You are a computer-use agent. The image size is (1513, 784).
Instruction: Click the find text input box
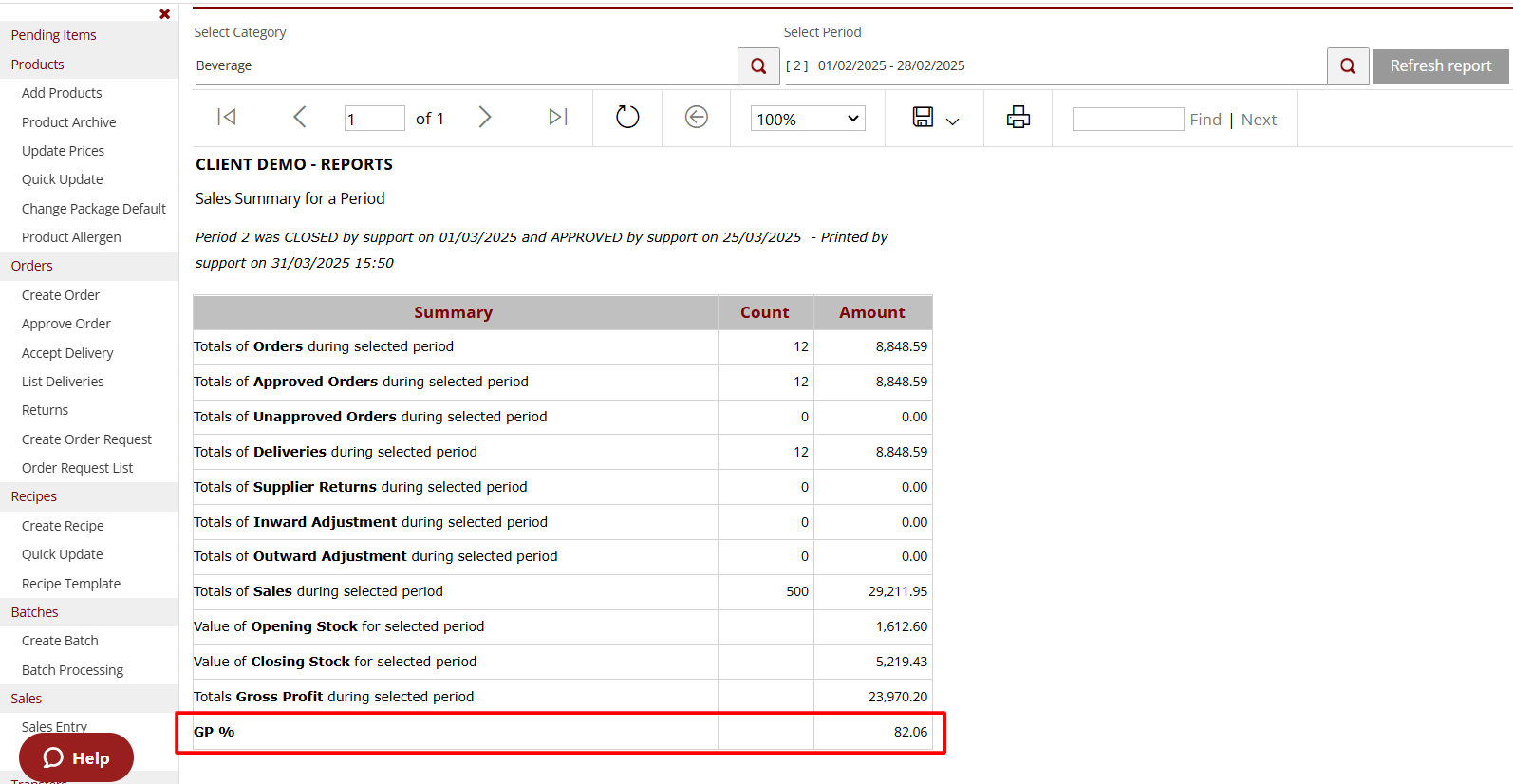[x=1128, y=119]
